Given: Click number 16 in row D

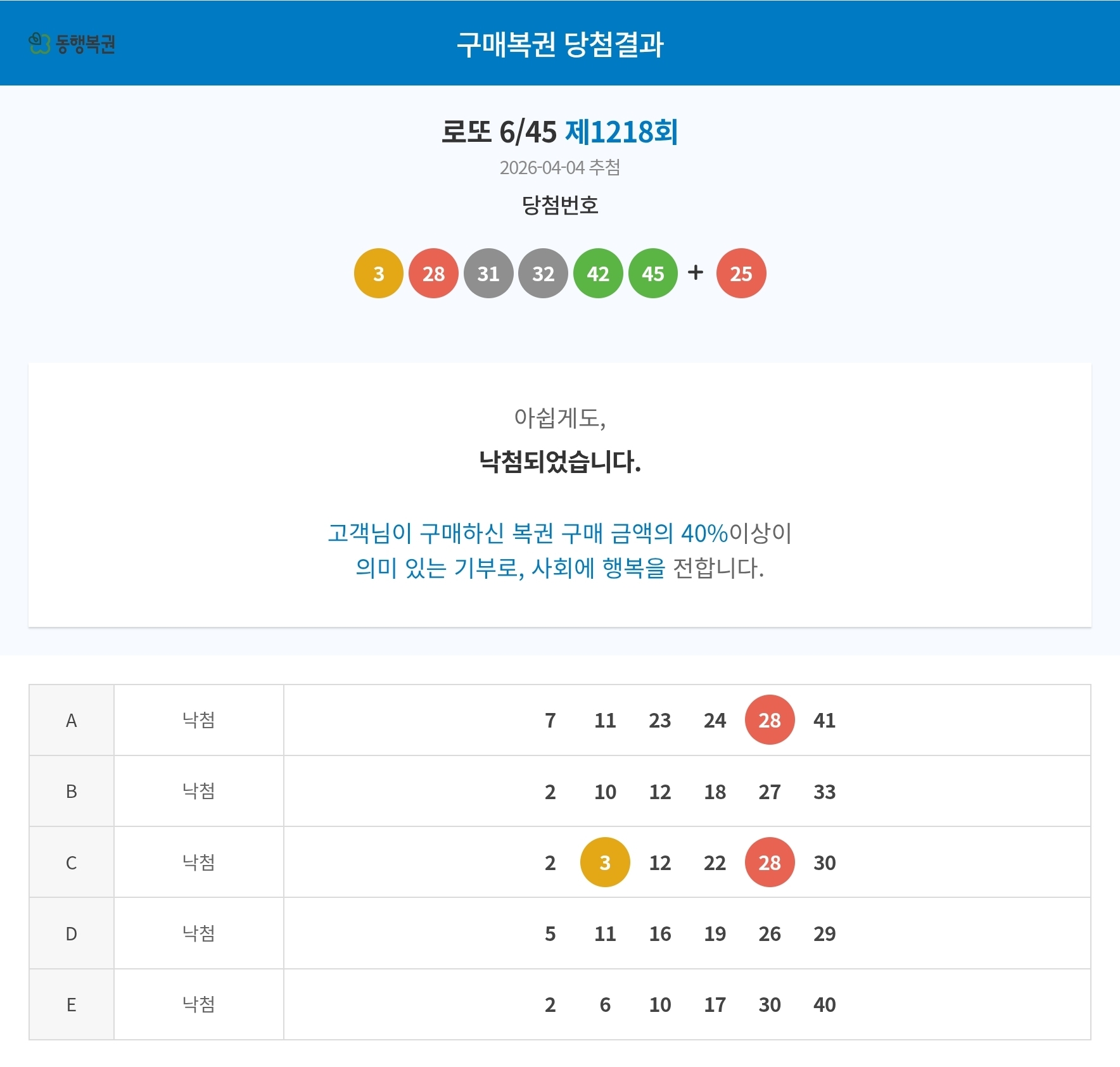Looking at the screenshot, I should coord(660,933).
